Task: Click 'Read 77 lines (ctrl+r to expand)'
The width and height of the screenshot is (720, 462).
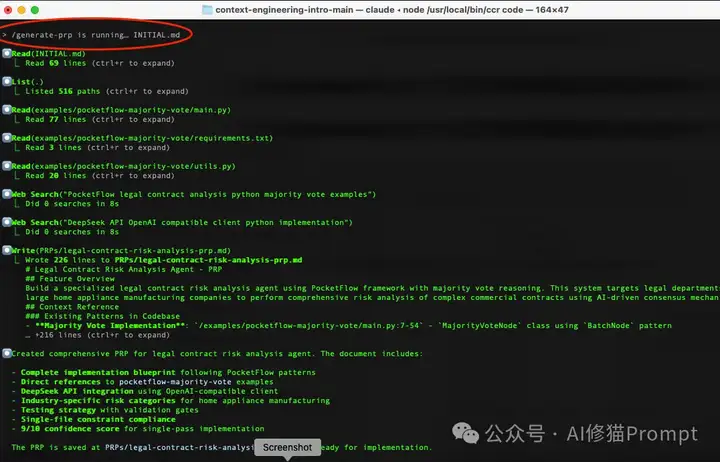Action: [100, 119]
